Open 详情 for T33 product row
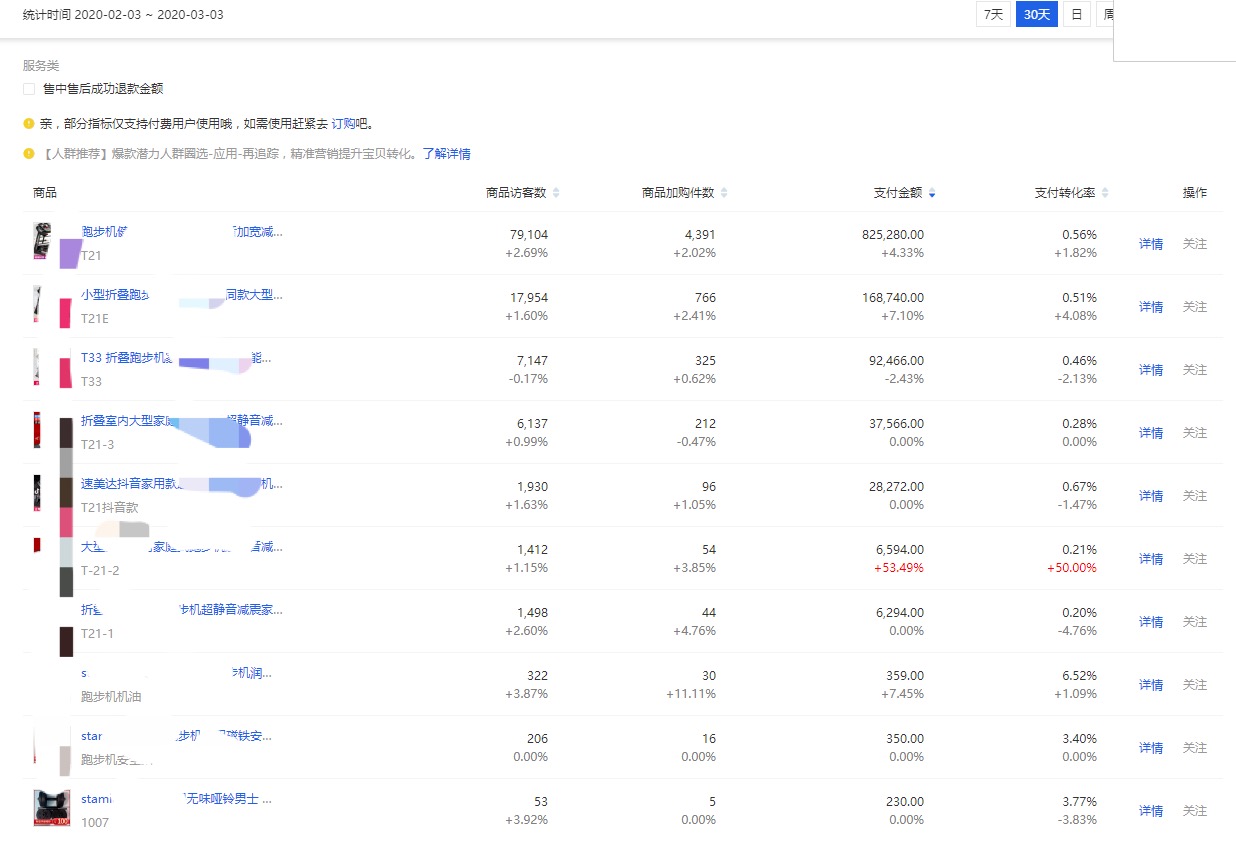The width and height of the screenshot is (1236, 850). [1150, 370]
